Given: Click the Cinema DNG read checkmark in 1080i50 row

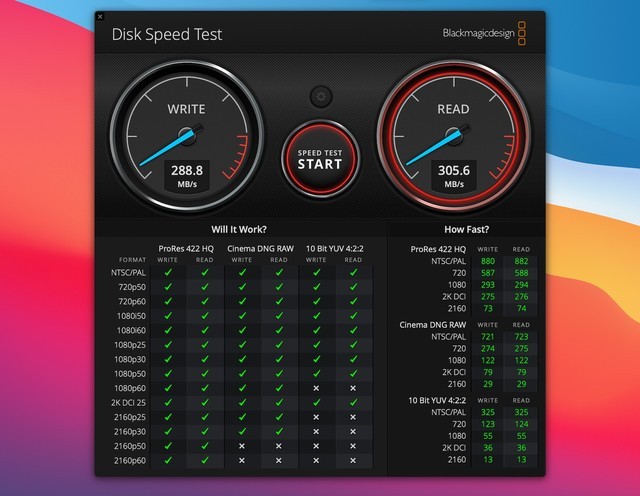Looking at the screenshot, I should point(279,316).
